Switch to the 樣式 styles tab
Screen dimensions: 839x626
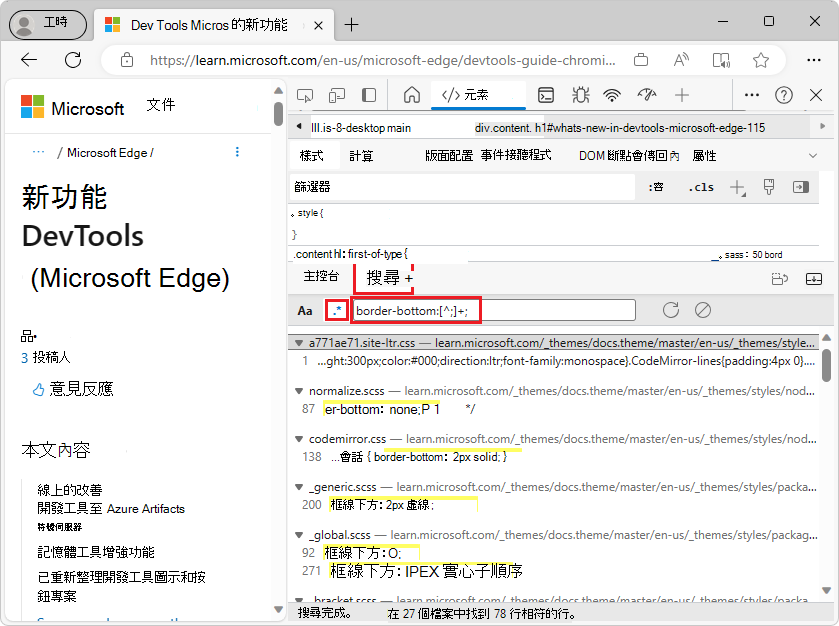pyautogui.click(x=312, y=156)
